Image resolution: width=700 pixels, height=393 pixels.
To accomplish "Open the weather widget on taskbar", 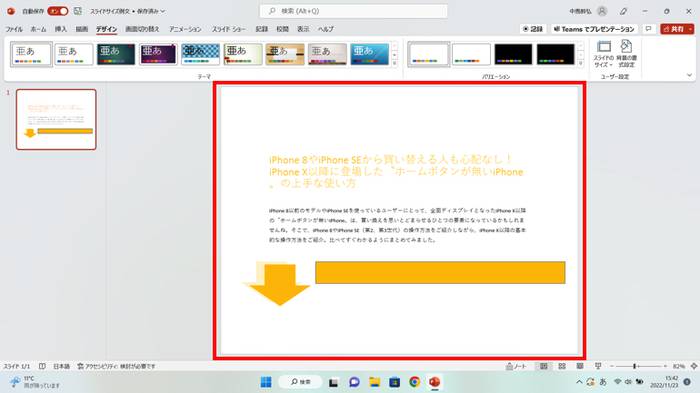I will (35, 382).
